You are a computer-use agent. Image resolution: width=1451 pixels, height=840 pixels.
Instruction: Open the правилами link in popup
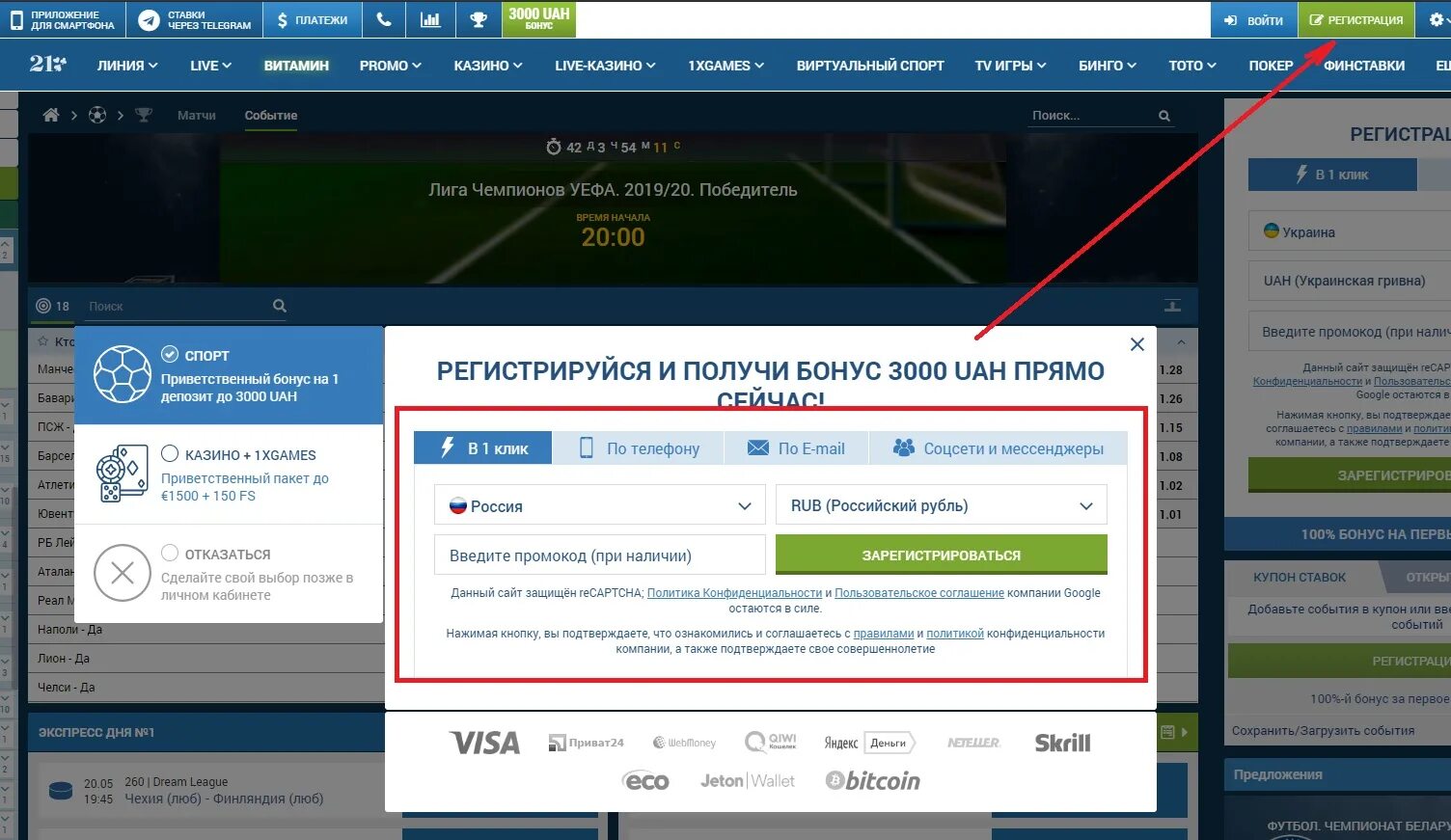(x=884, y=634)
